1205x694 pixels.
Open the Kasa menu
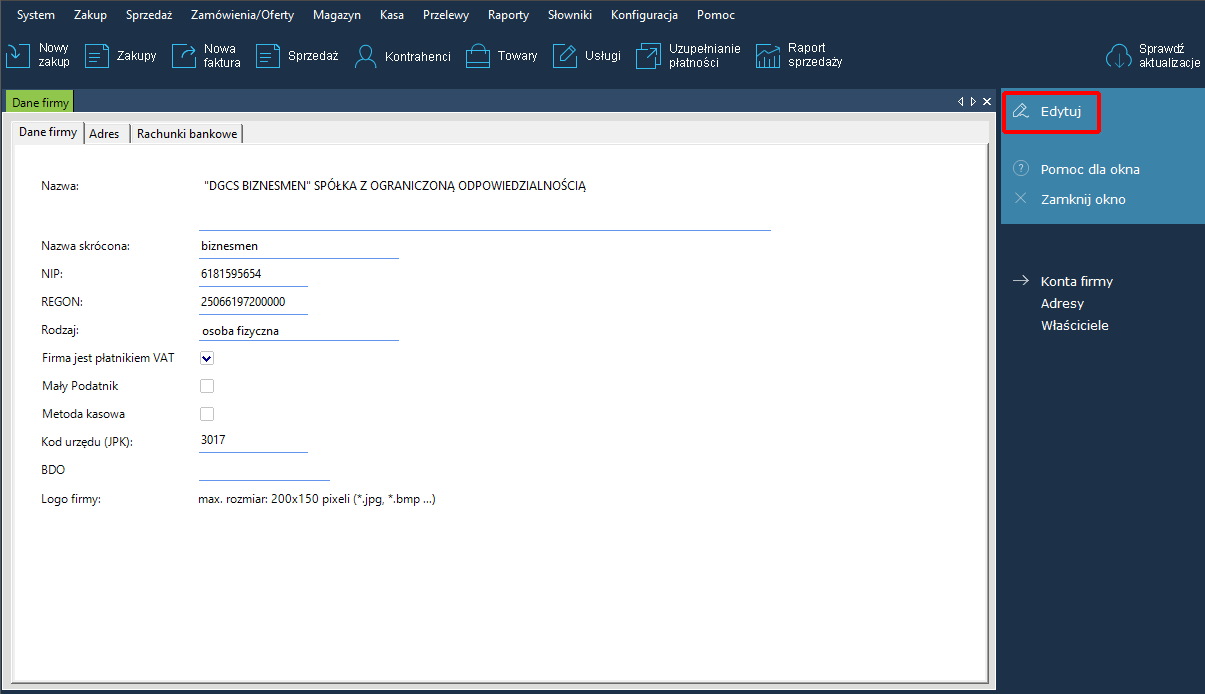392,15
